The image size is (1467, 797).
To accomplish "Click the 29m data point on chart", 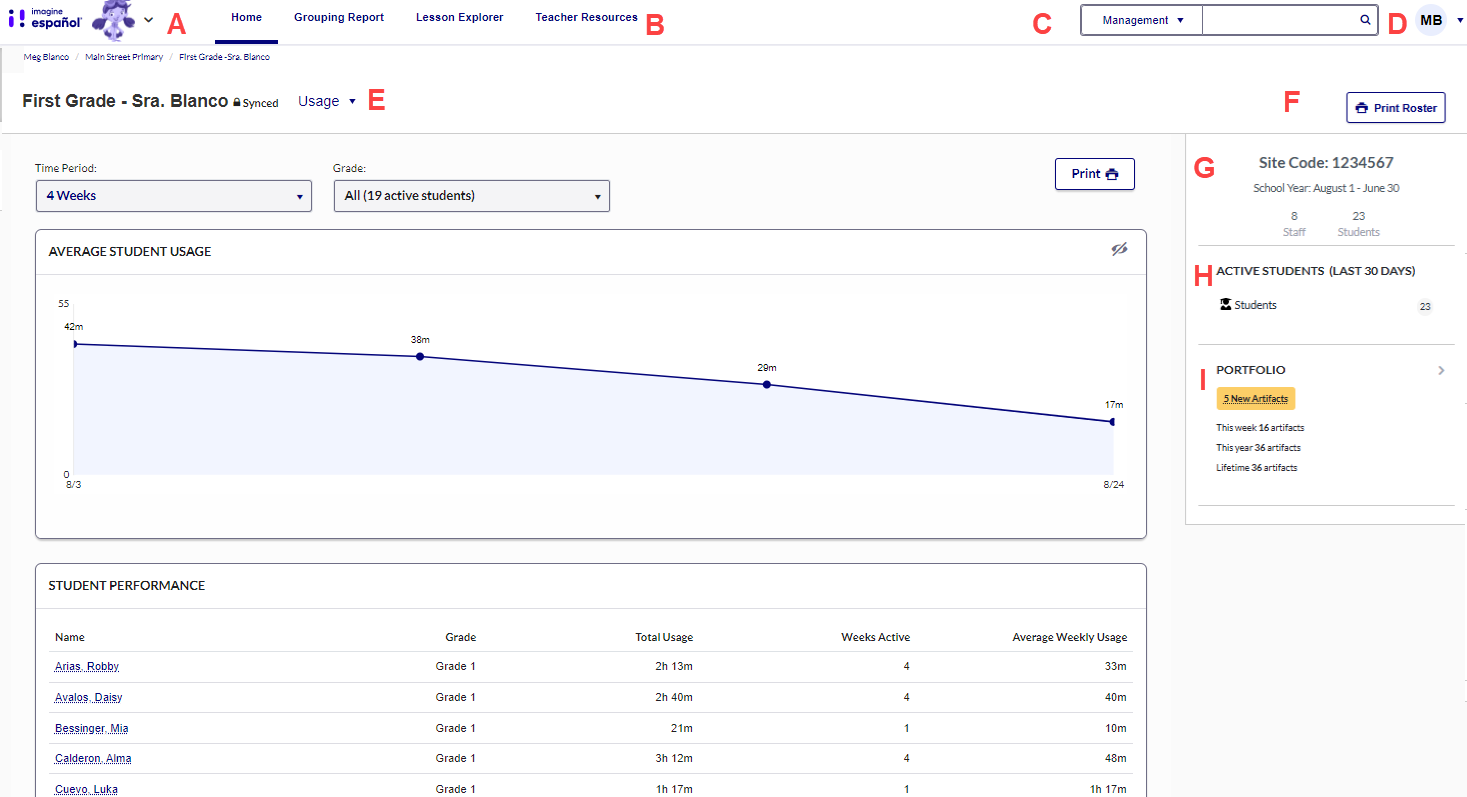I will 767,384.
